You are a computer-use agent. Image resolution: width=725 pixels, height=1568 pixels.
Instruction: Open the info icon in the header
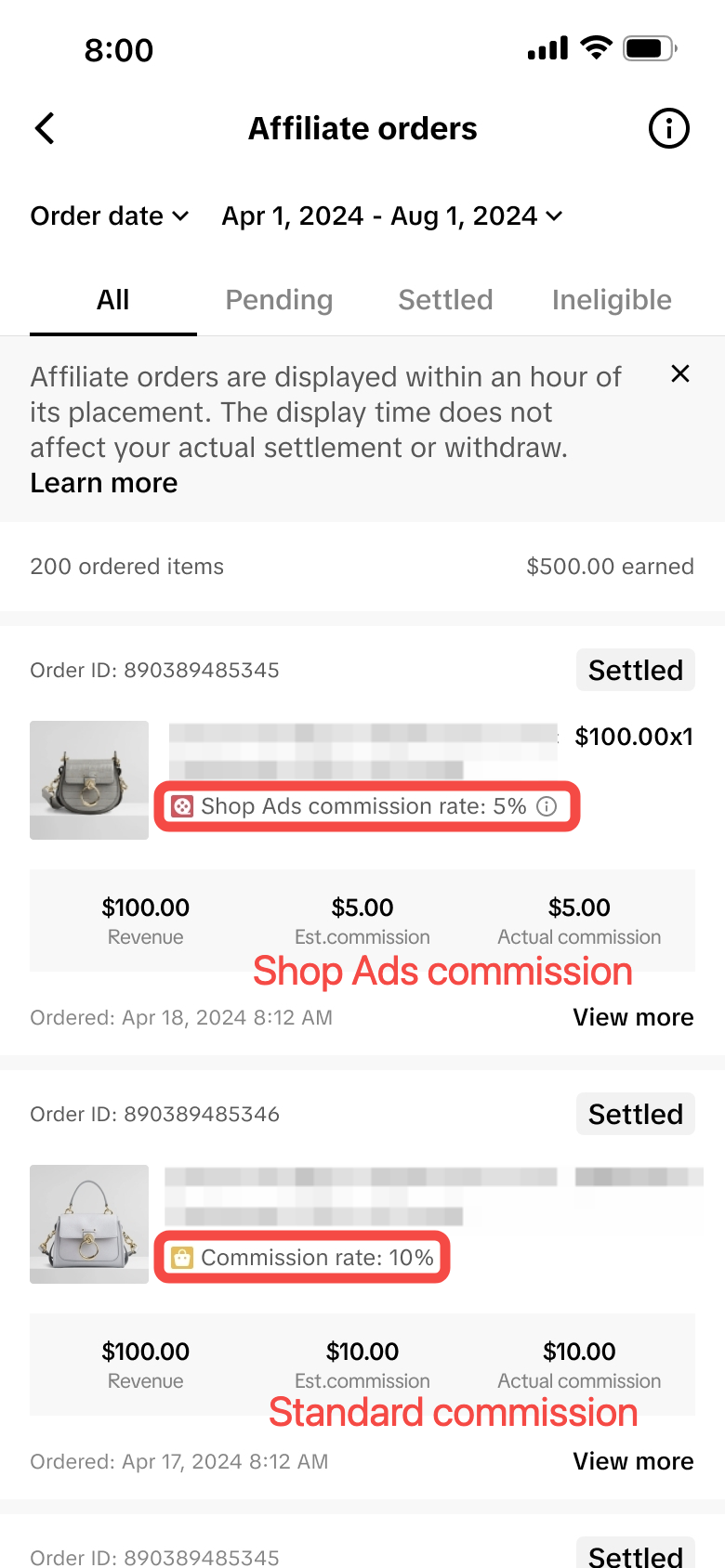[x=668, y=128]
